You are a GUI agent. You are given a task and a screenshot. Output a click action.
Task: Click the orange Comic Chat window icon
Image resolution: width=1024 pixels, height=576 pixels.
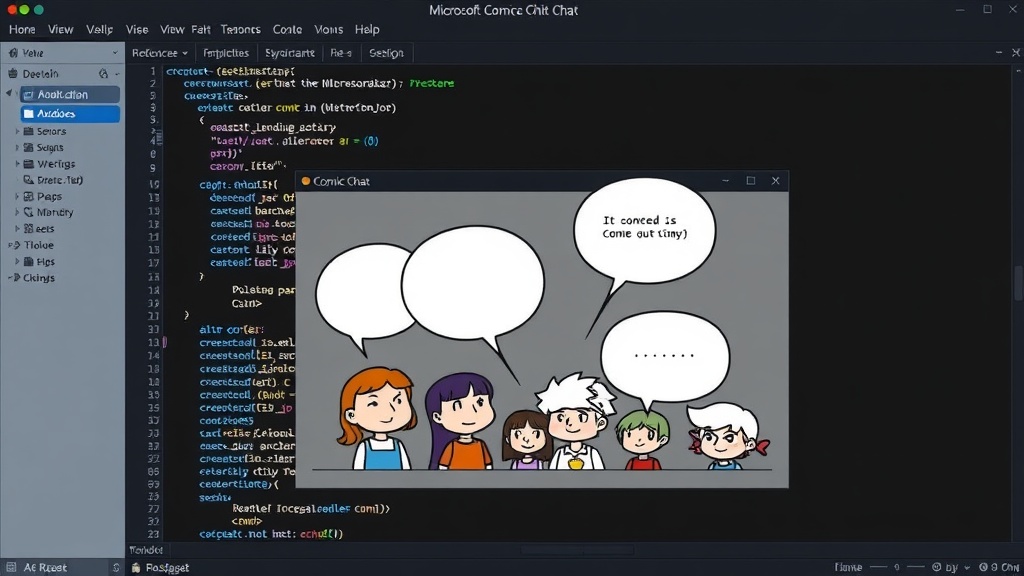coord(306,181)
